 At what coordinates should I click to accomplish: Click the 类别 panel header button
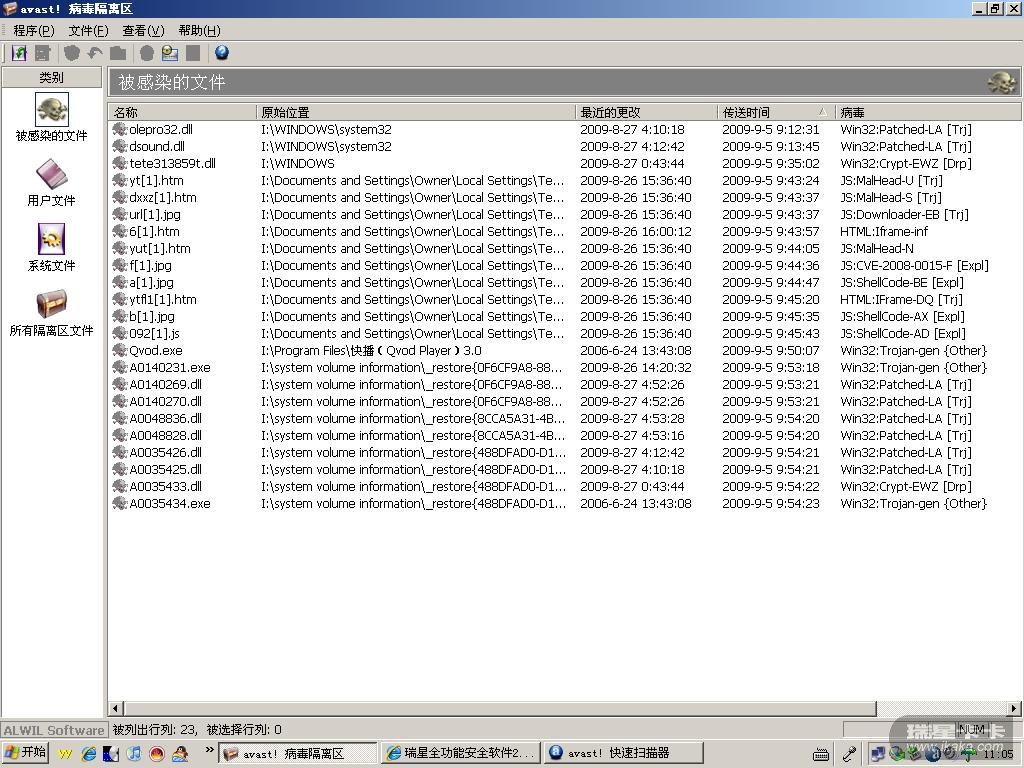click(x=52, y=78)
